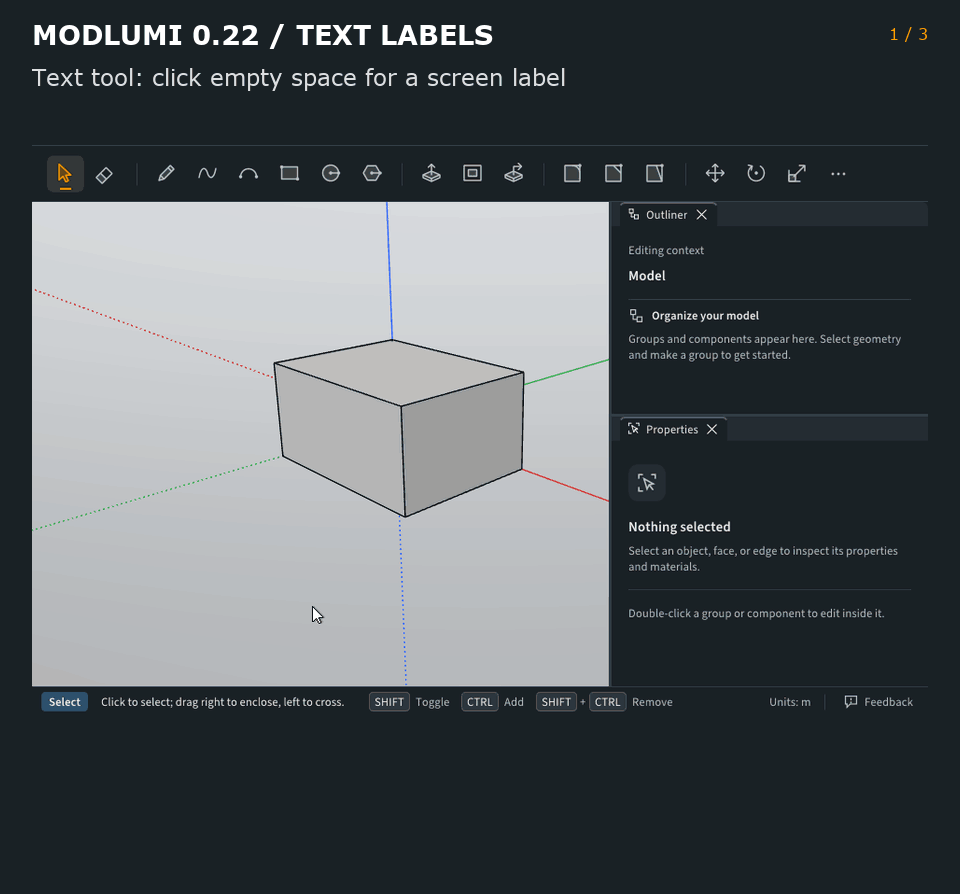Click the CTRL key beside Add
The image size is (960, 894).
(479, 702)
